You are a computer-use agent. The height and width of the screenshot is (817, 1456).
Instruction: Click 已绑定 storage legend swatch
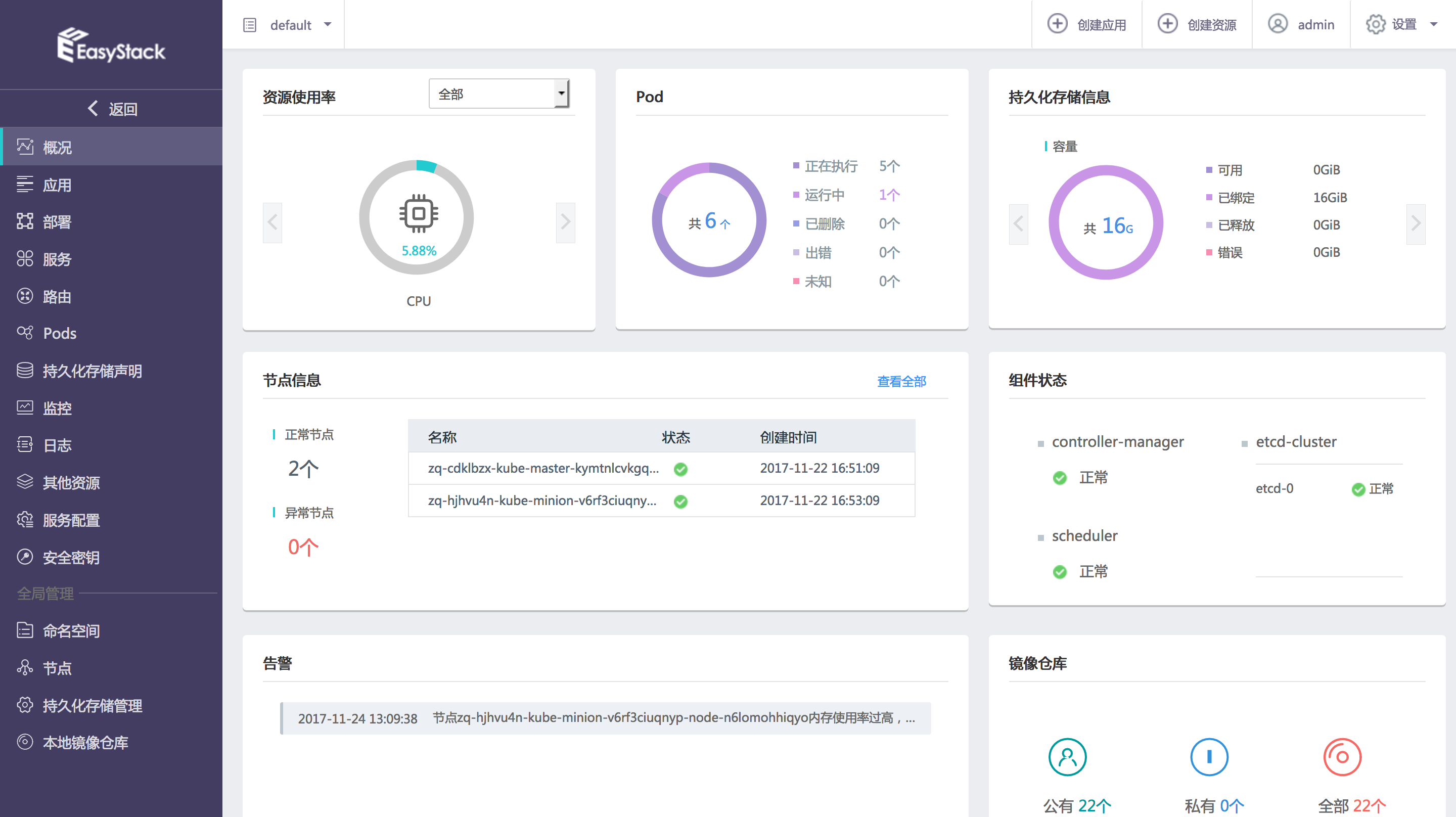1209,197
